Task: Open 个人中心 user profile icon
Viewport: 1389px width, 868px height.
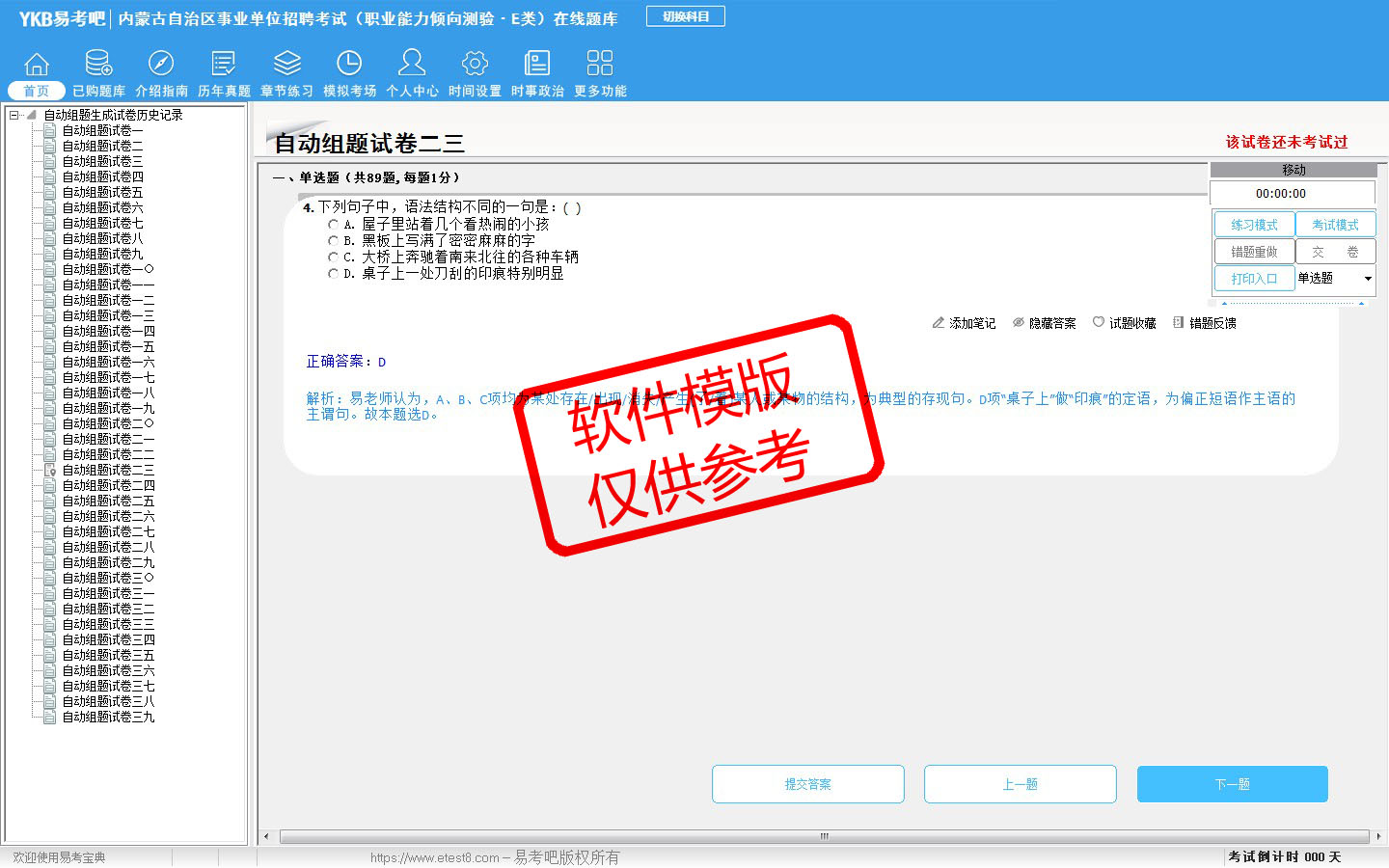Action: (412, 65)
